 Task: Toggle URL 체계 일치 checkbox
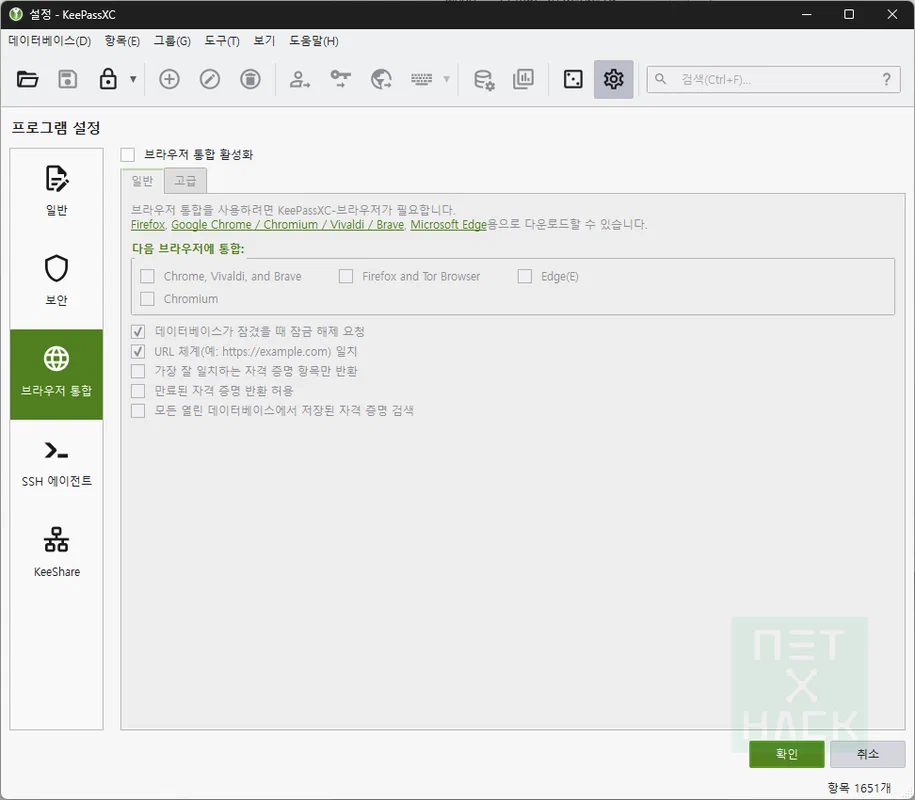coord(138,352)
